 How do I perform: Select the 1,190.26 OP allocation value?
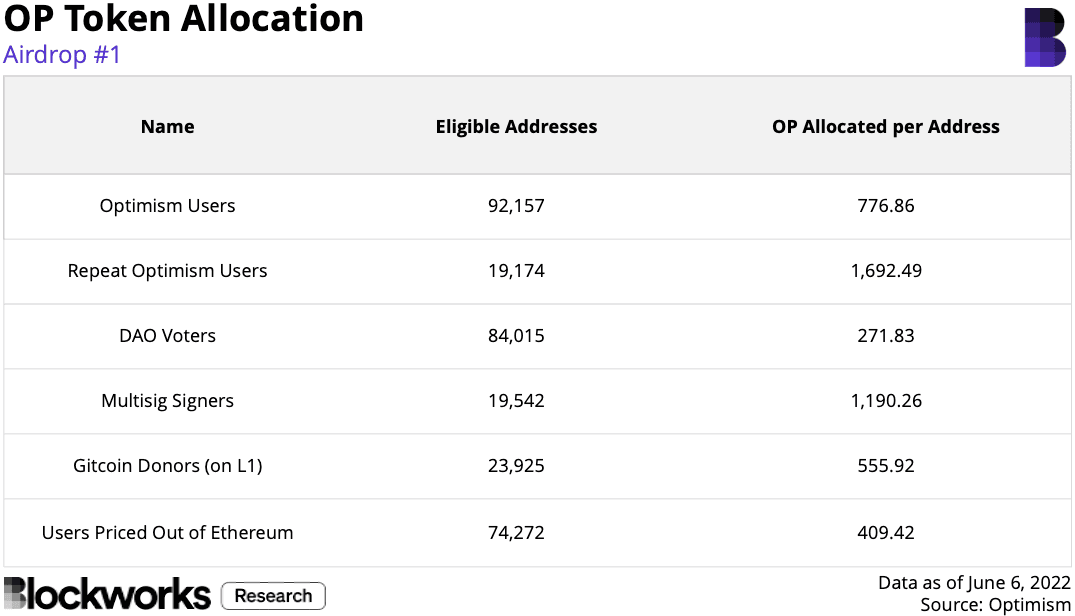(x=886, y=401)
